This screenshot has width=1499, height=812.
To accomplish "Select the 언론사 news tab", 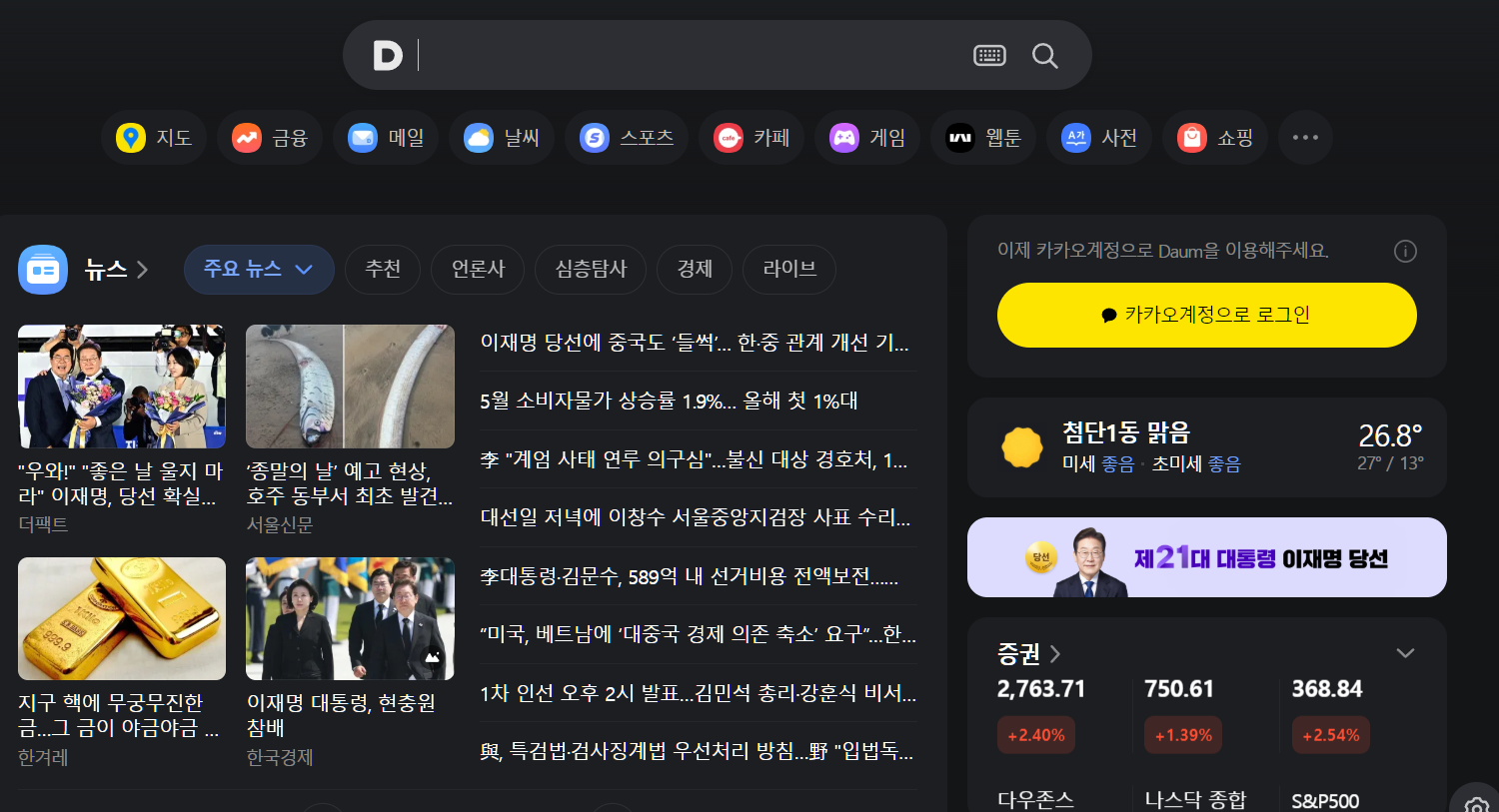I will (478, 270).
